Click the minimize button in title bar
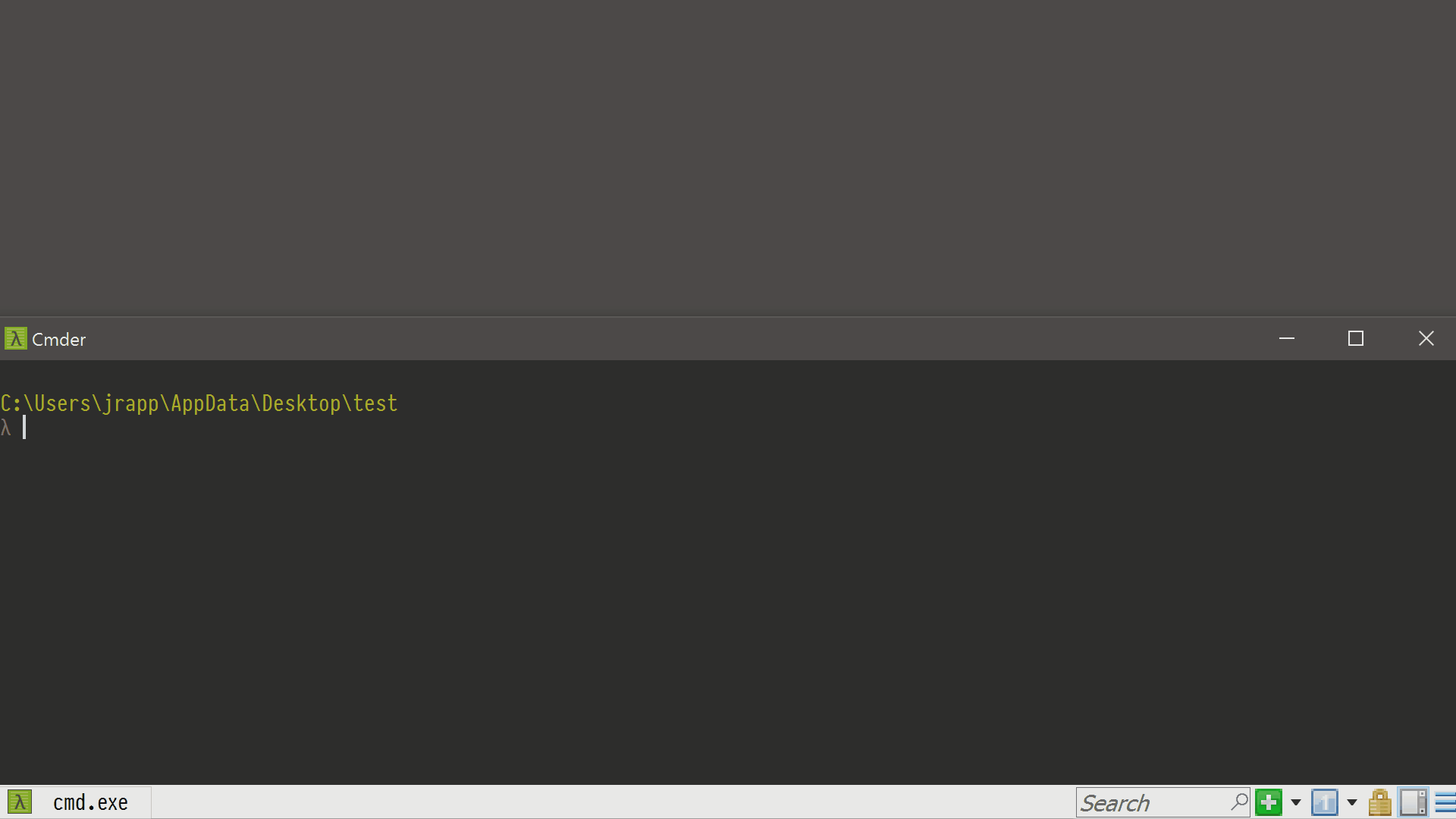The width and height of the screenshot is (1456, 819). pos(1287,339)
